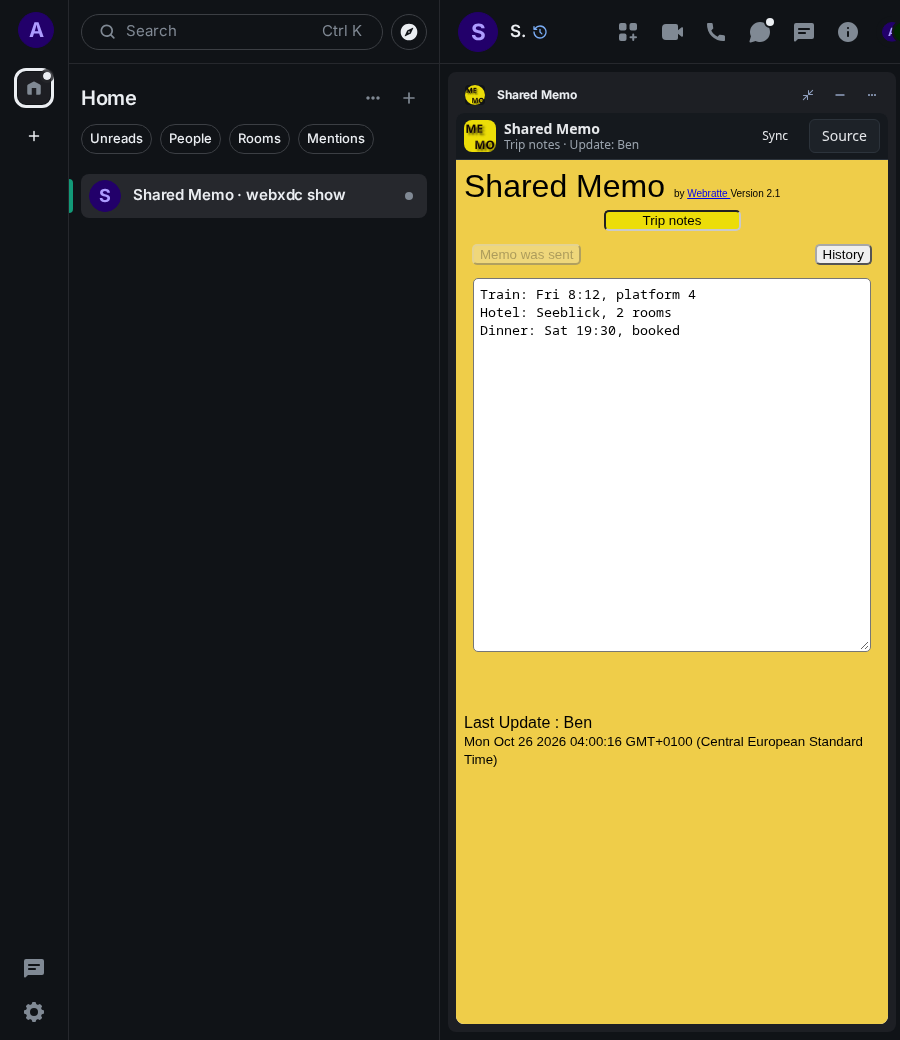This screenshot has width=900, height=1040.
Task: Open Shared Memo widget more options
Action: pyautogui.click(x=871, y=95)
